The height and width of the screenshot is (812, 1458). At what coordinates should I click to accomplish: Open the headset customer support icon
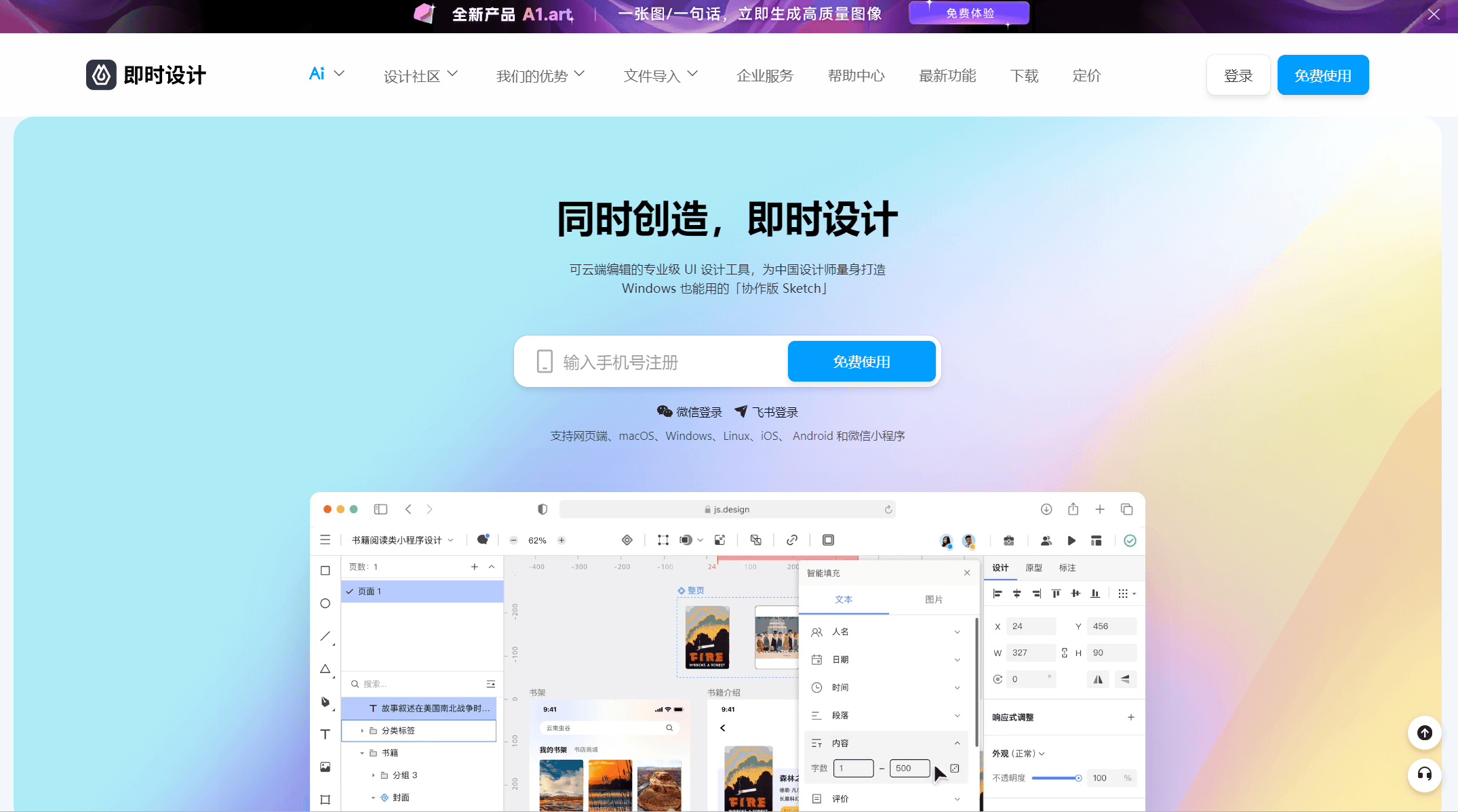point(1424,774)
